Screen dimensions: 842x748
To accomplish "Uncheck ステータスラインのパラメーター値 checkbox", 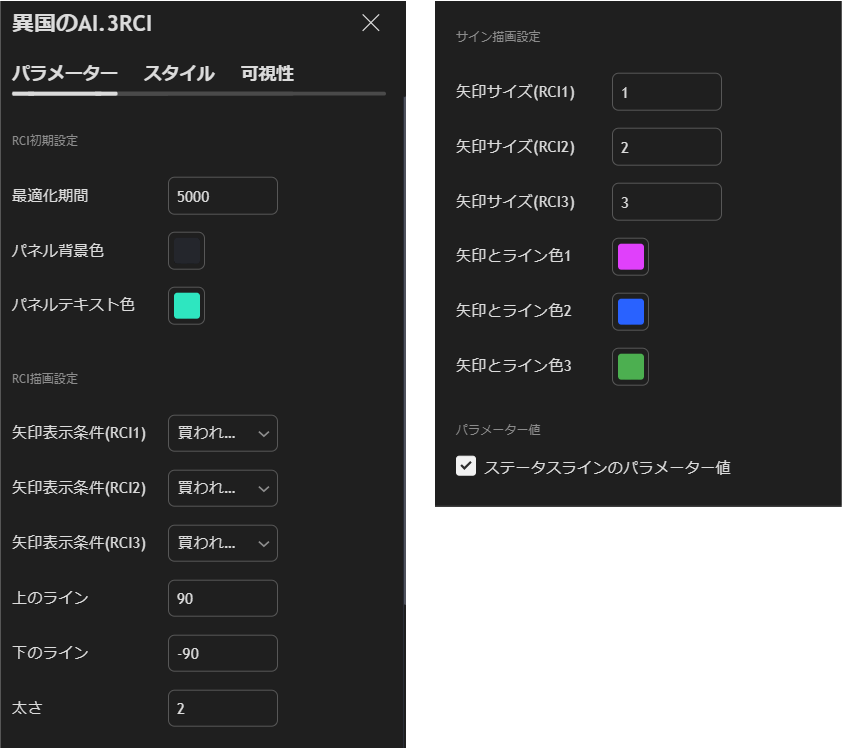I will (x=466, y=466).
